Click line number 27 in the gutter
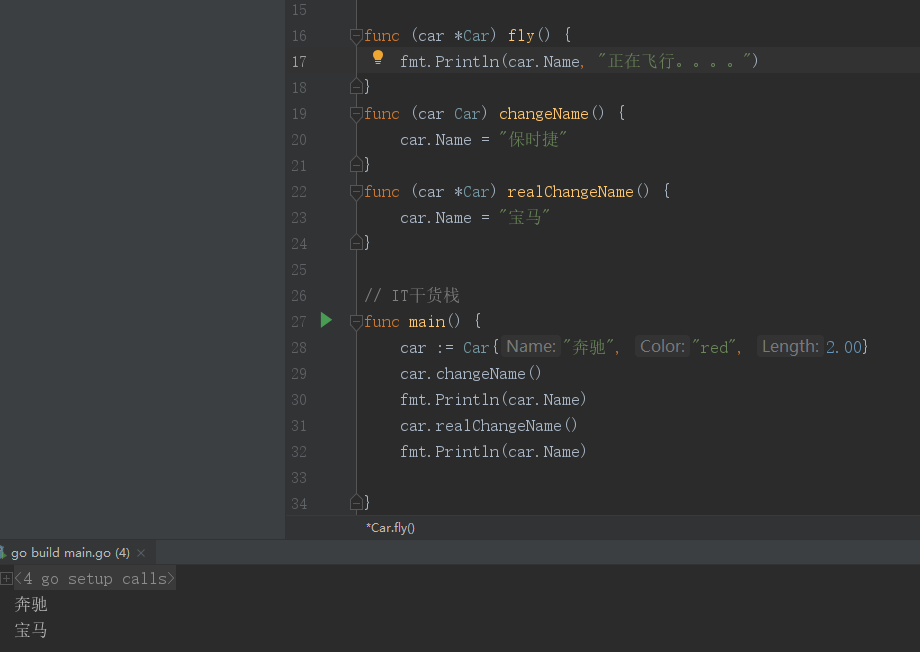920x652 pixels. (299, 322)
